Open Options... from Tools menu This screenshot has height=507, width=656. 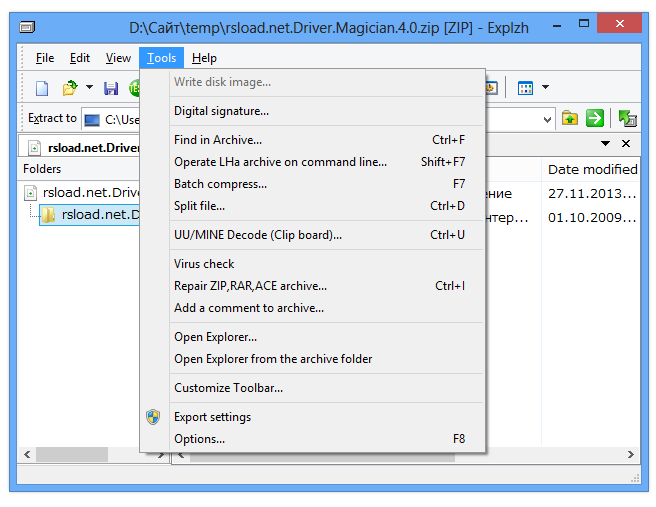[326, 439]
